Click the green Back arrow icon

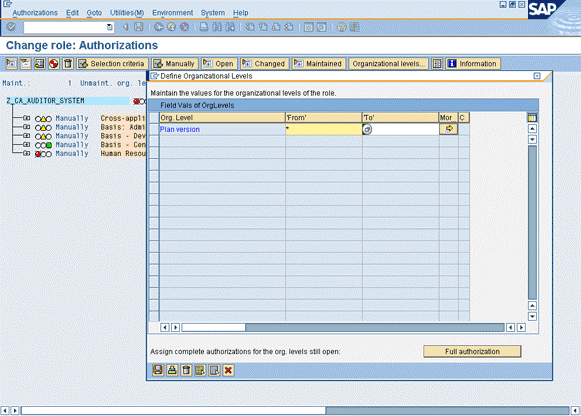[x=159, y=27]
